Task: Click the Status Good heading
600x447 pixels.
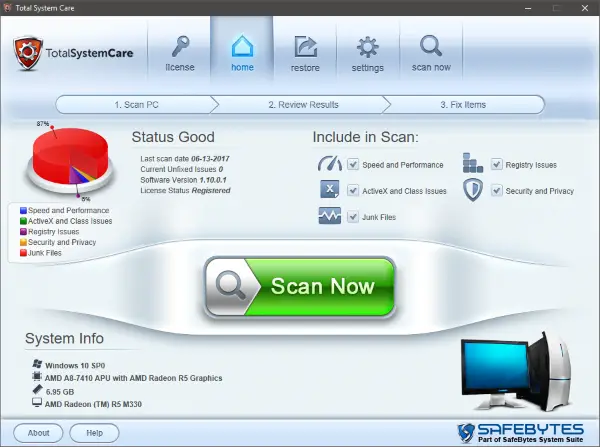Action: [173, 137]
